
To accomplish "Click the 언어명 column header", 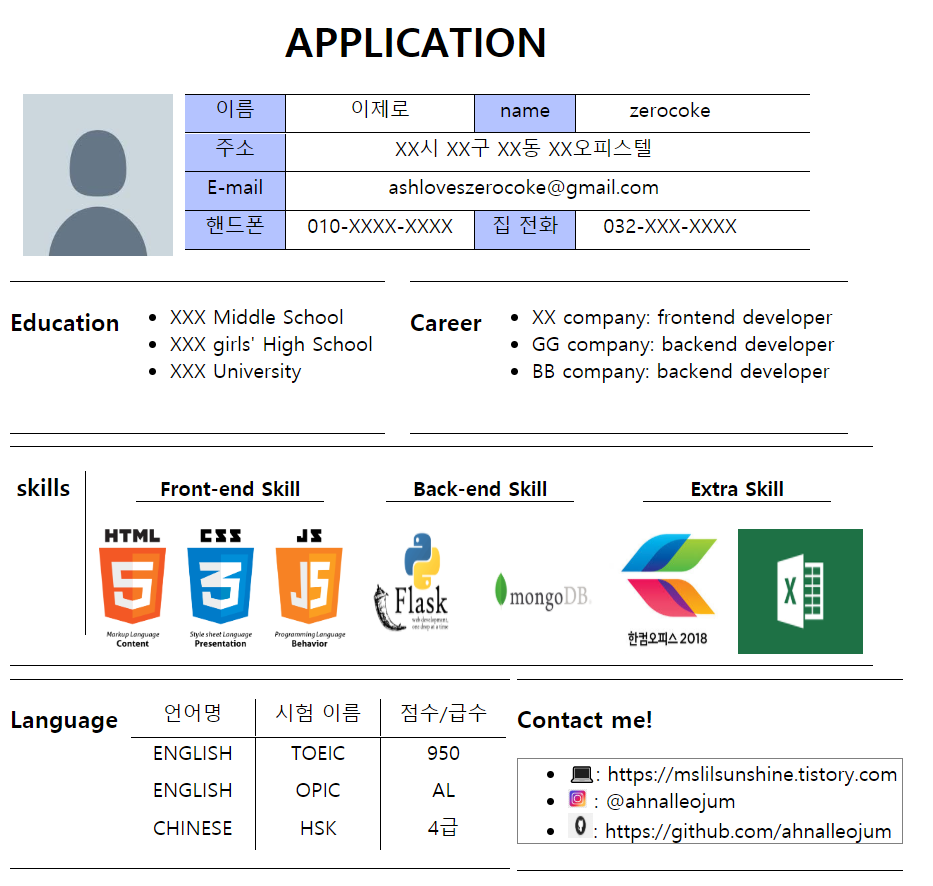I will click(193, 713).
